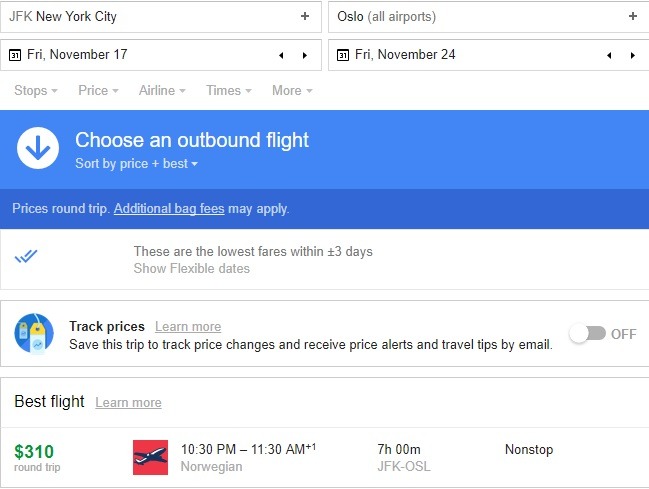The height and width of the screenshot is (489, 649).
Task: Open the Price filter dropdown
Action: click(98, 90)
